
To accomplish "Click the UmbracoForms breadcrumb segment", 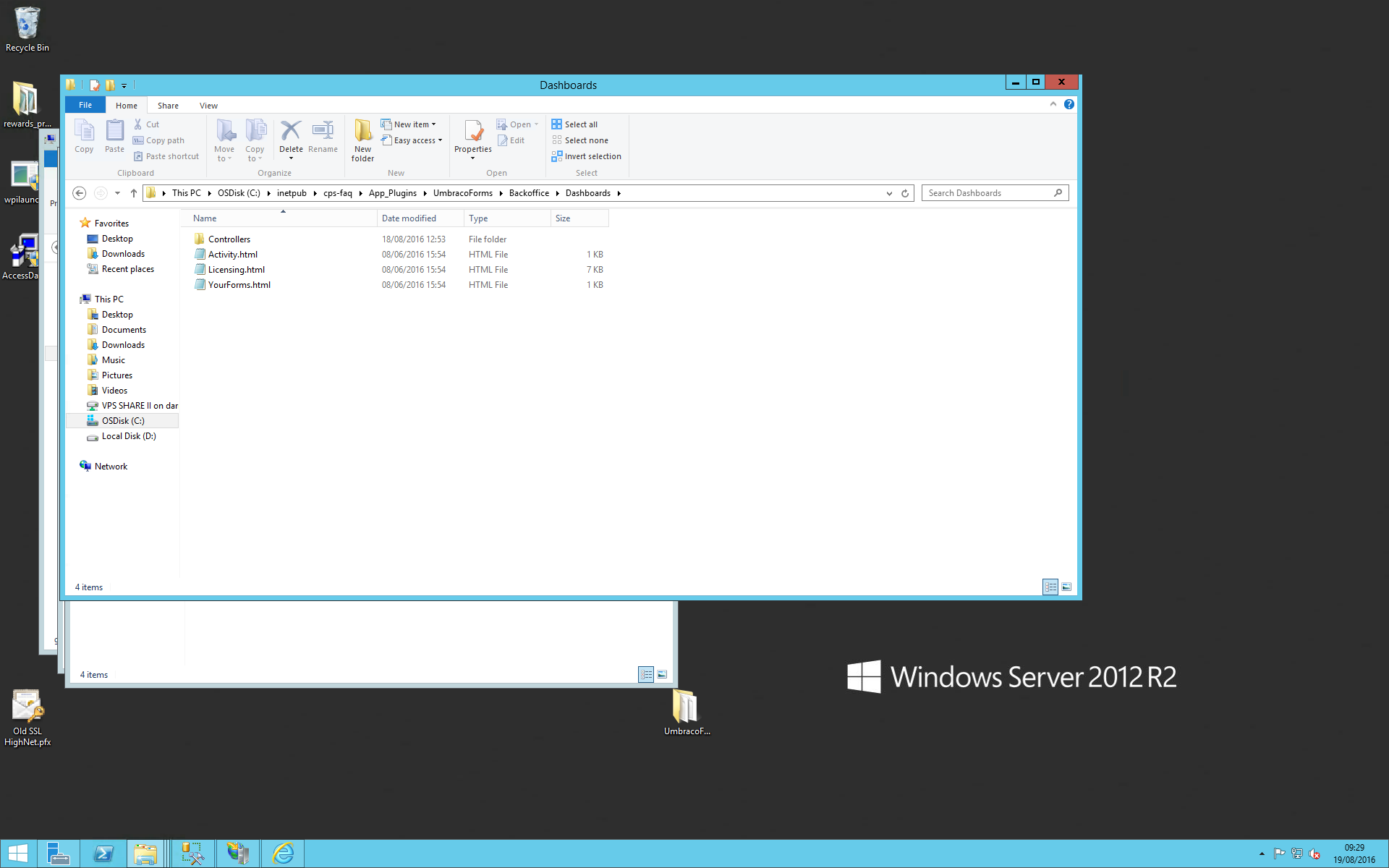I will (x=463, y=193).
